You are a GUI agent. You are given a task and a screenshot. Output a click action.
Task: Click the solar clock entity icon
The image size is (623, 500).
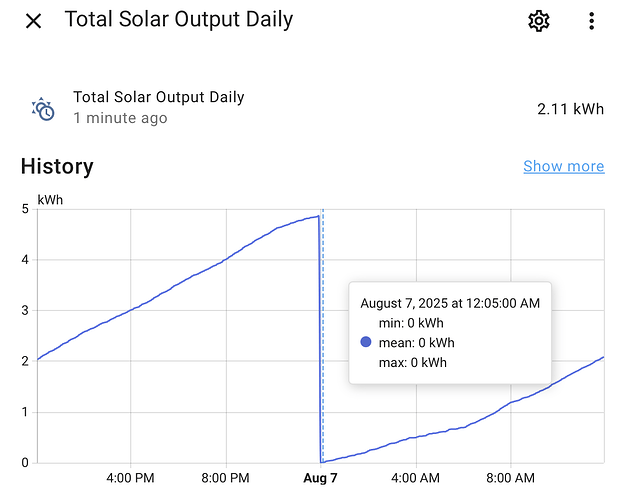pos(43,109)
